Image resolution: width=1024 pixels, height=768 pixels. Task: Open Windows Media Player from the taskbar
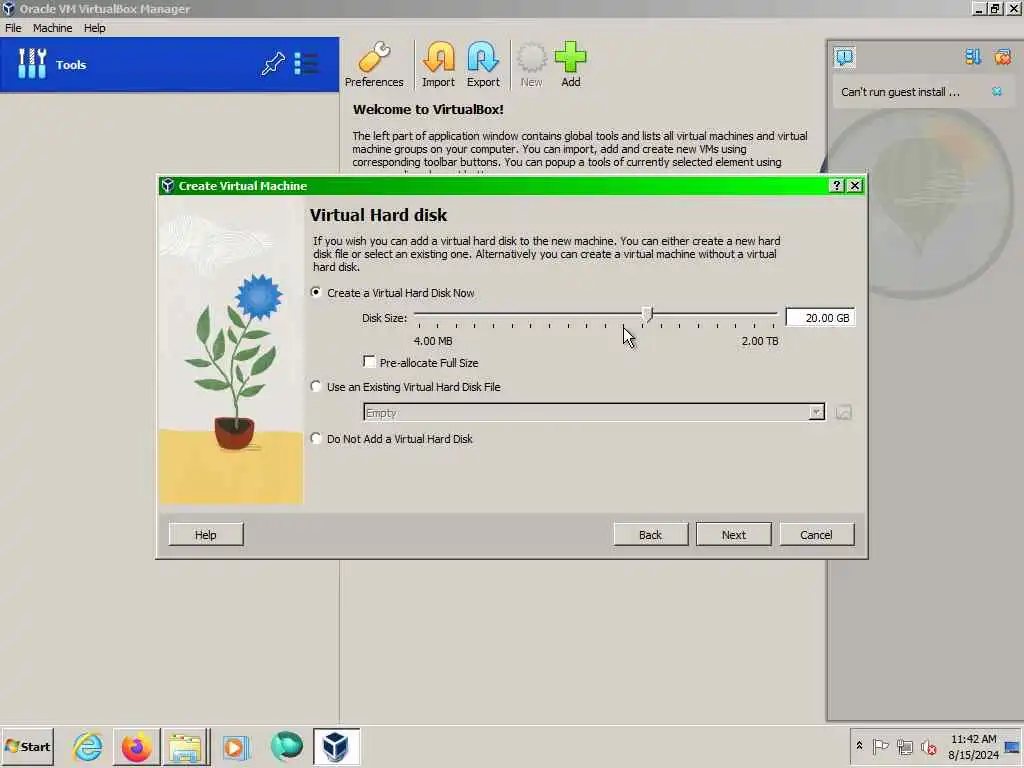click(x=236, y=746)
